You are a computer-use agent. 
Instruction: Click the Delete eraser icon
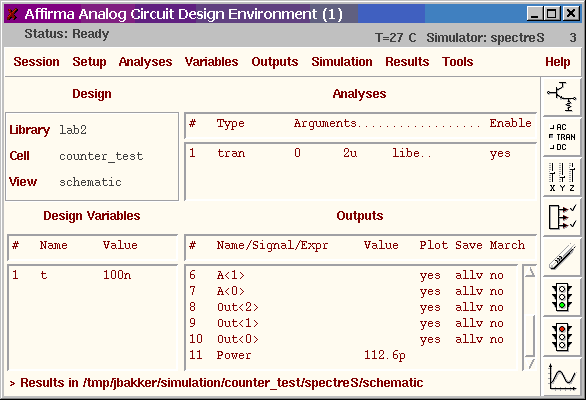[x=562, y=257]
